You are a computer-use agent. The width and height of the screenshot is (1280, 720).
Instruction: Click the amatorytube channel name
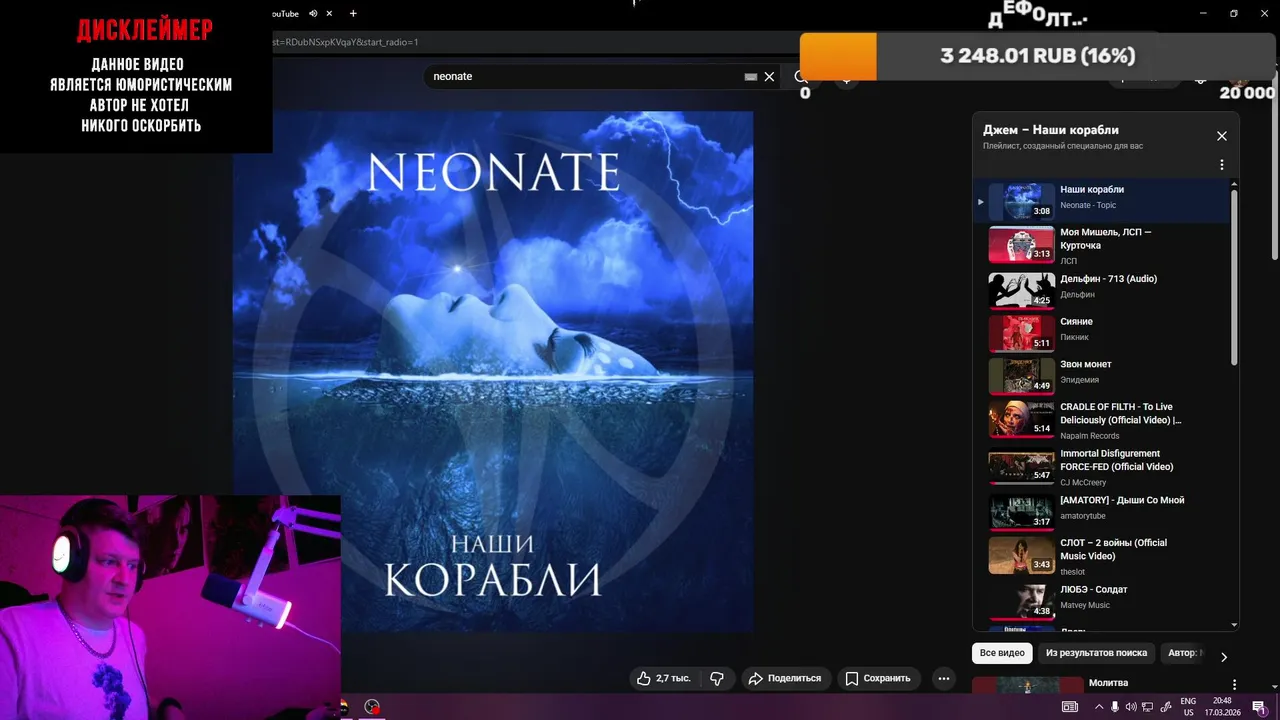pyautogui.click(x=1083, y=516)
